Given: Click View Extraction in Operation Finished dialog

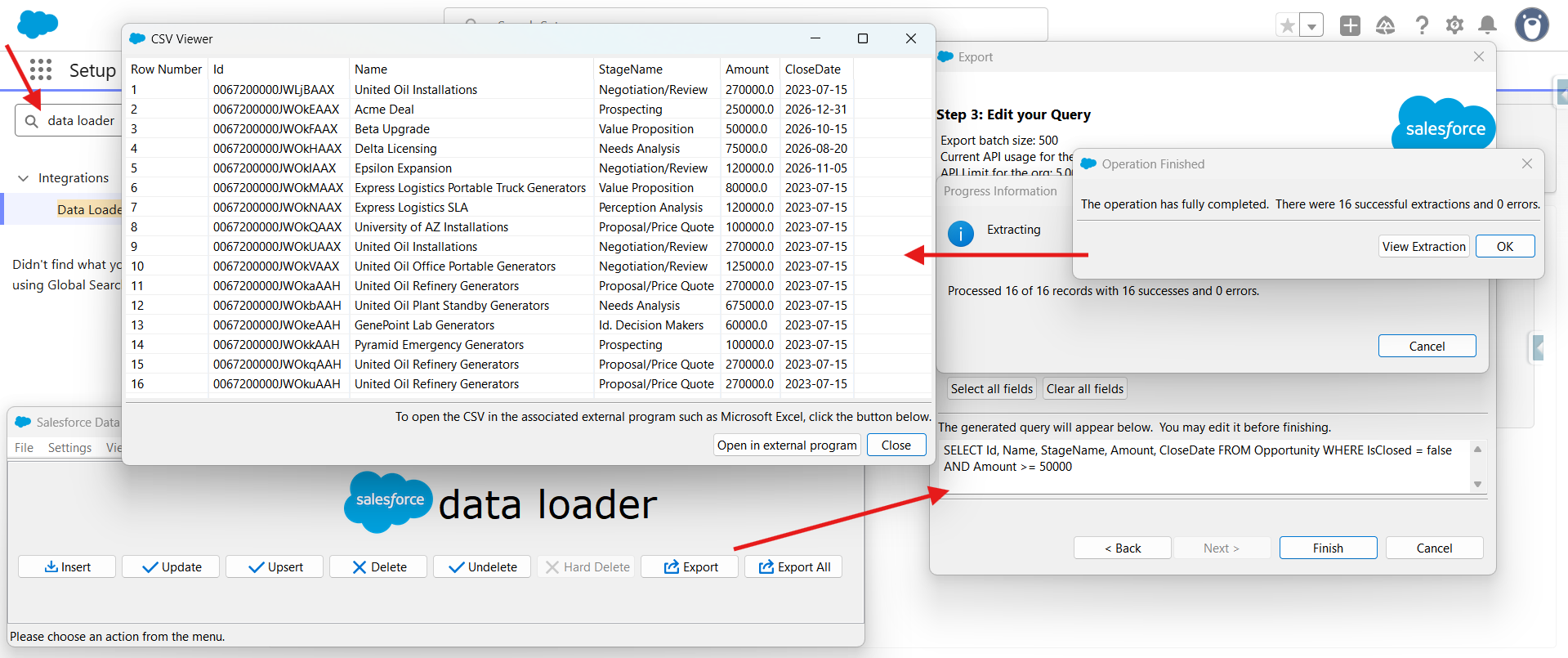Looking at the screenshot, I should coord(1424,247).
